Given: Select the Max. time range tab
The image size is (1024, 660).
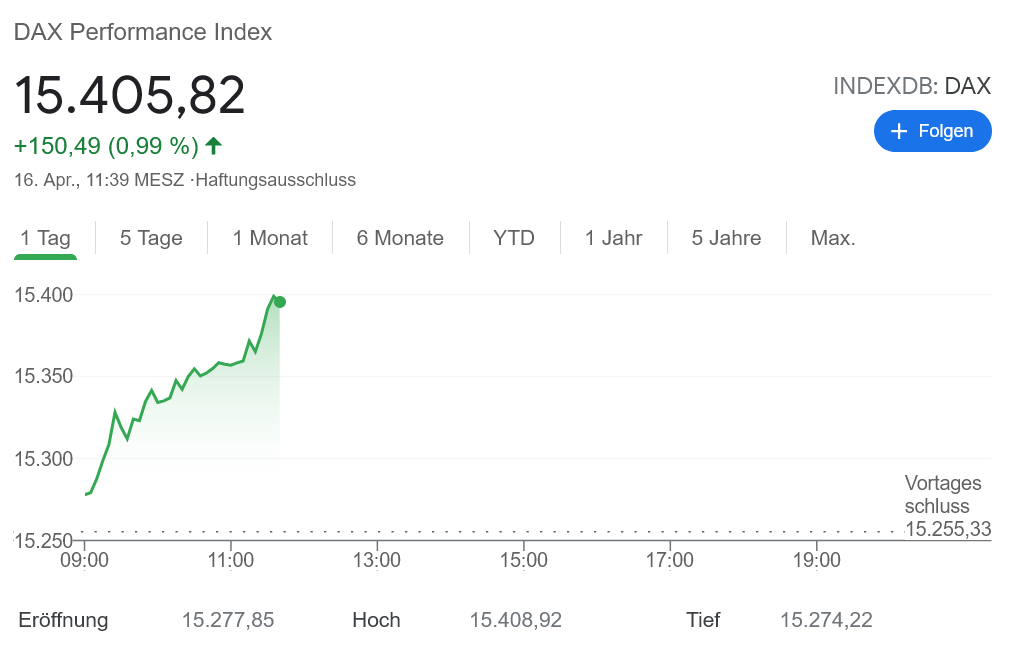Looking at the screenshot, I should [833, 238].
